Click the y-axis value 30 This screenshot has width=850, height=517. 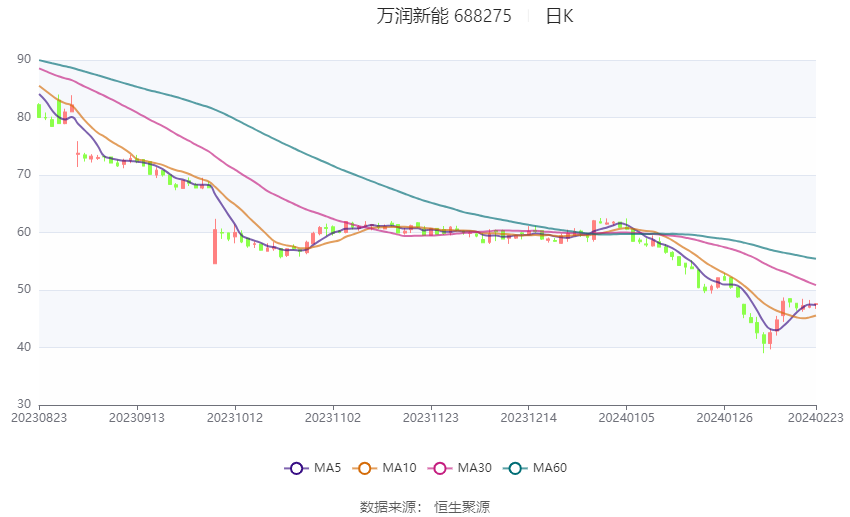point(24,404)
